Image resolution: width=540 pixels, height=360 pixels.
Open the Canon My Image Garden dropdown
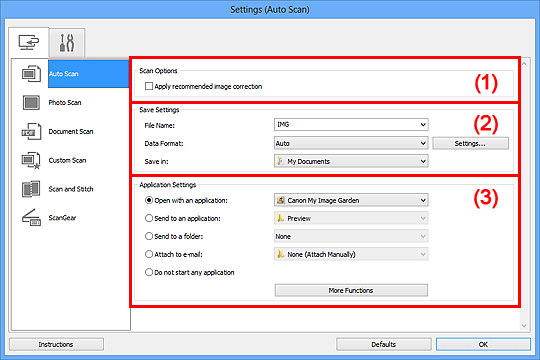pos(351,200)
